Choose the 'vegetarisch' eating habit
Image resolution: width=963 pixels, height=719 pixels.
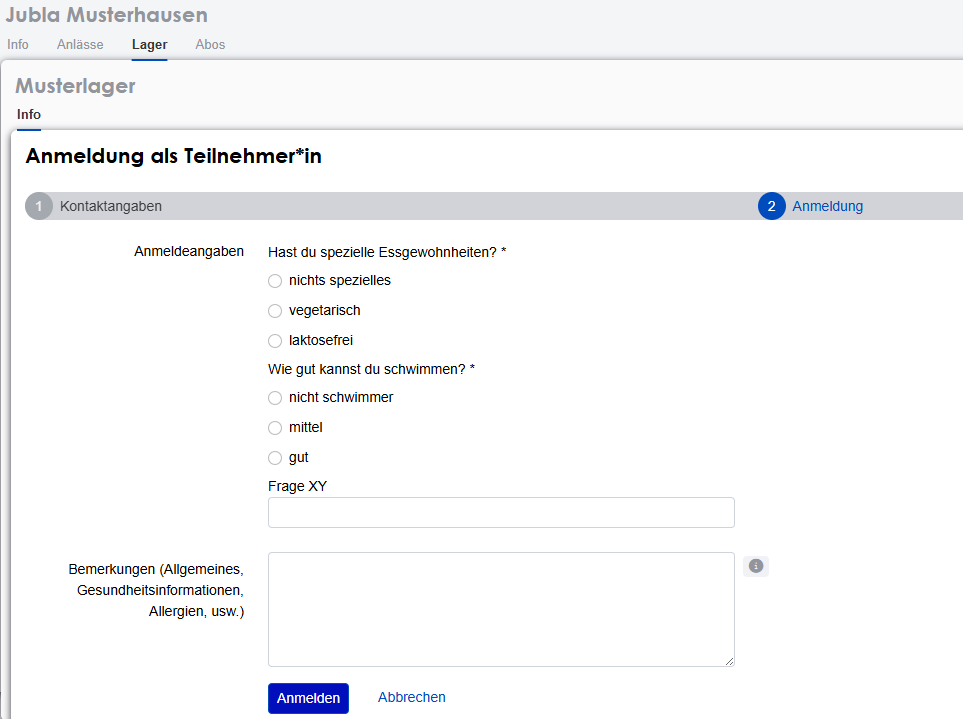point(275,311)
